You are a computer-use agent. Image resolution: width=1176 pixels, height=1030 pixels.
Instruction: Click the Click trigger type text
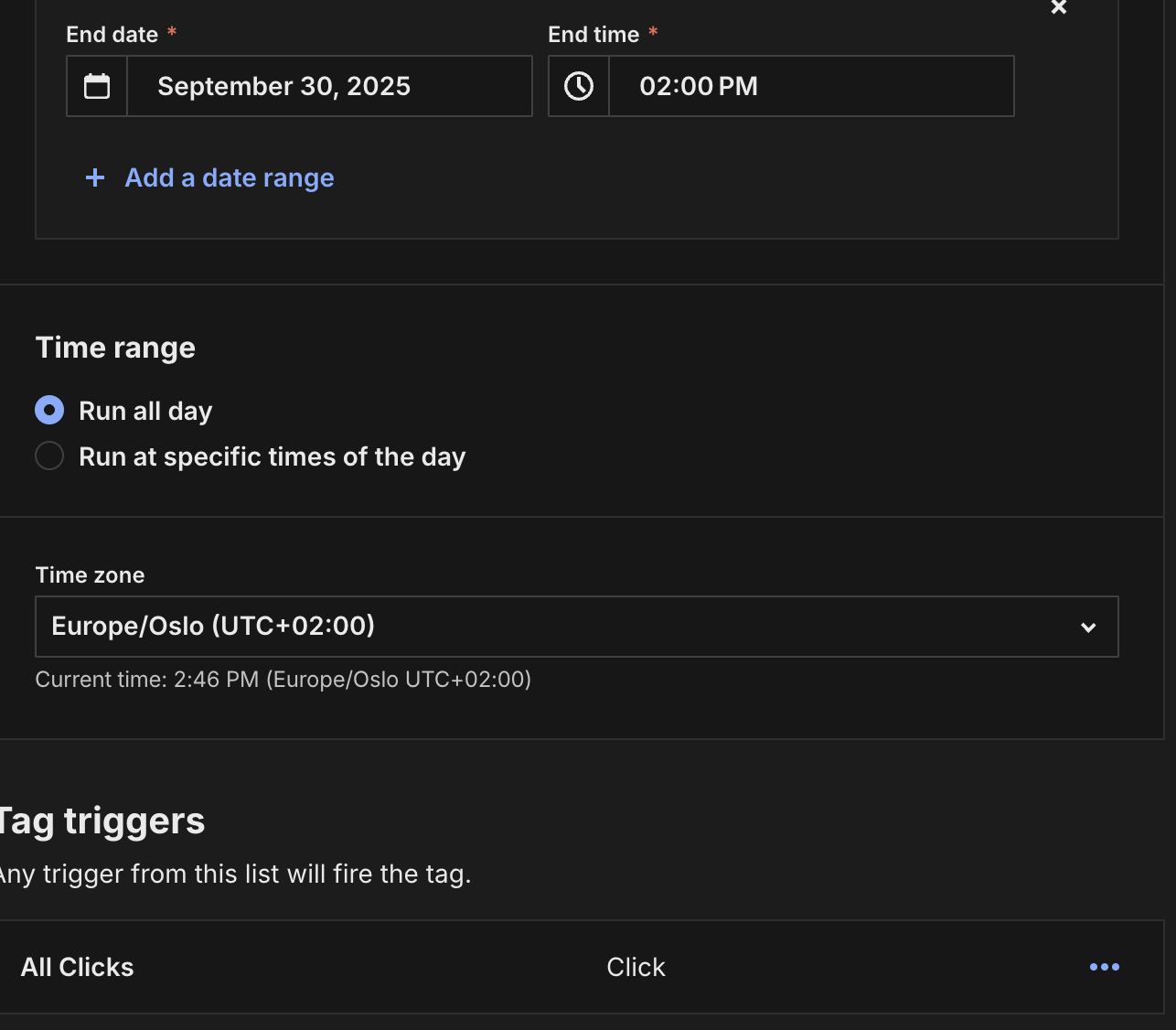(636, 967)
